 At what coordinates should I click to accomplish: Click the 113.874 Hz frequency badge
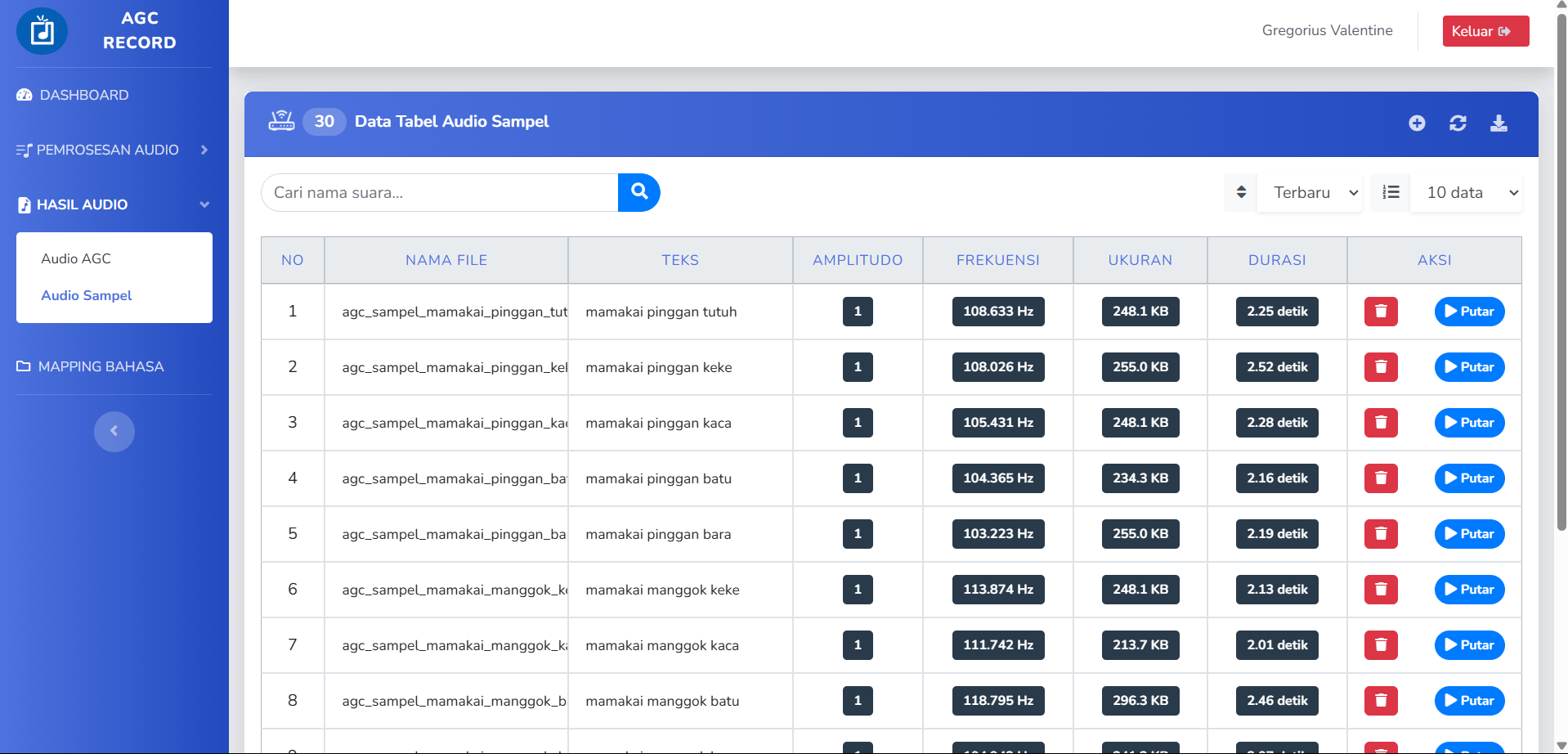tap(998, 590)
